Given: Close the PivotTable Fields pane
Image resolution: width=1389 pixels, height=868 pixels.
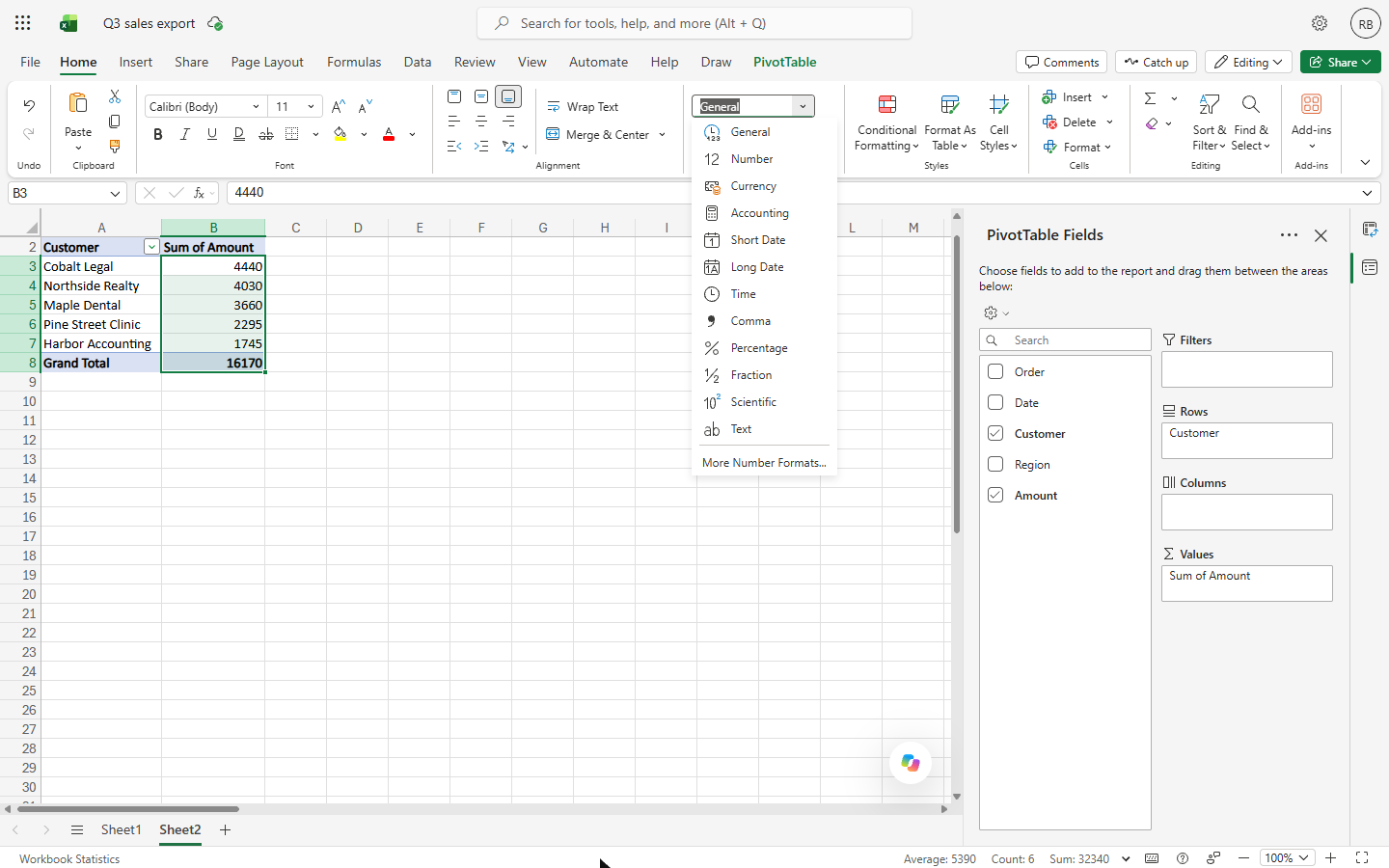Looking at the screenshot, I should pos(1320,236).
